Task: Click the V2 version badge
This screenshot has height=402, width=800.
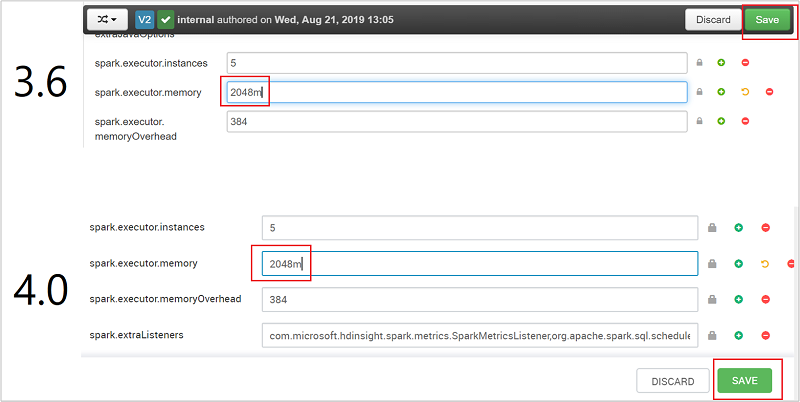Action: 145,20
